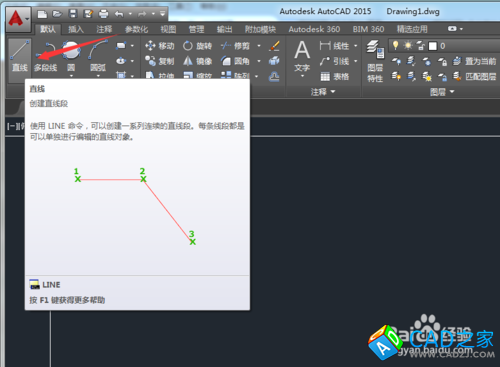This screenshot has height=367, width=500.
Task: Save the drawing with the floppy disk icon
Action: pos(73,14)
